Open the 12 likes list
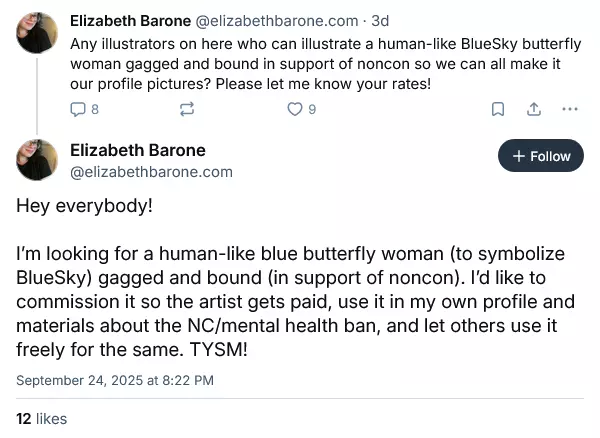This screenshot has height=438, width=600. [41, 419]
